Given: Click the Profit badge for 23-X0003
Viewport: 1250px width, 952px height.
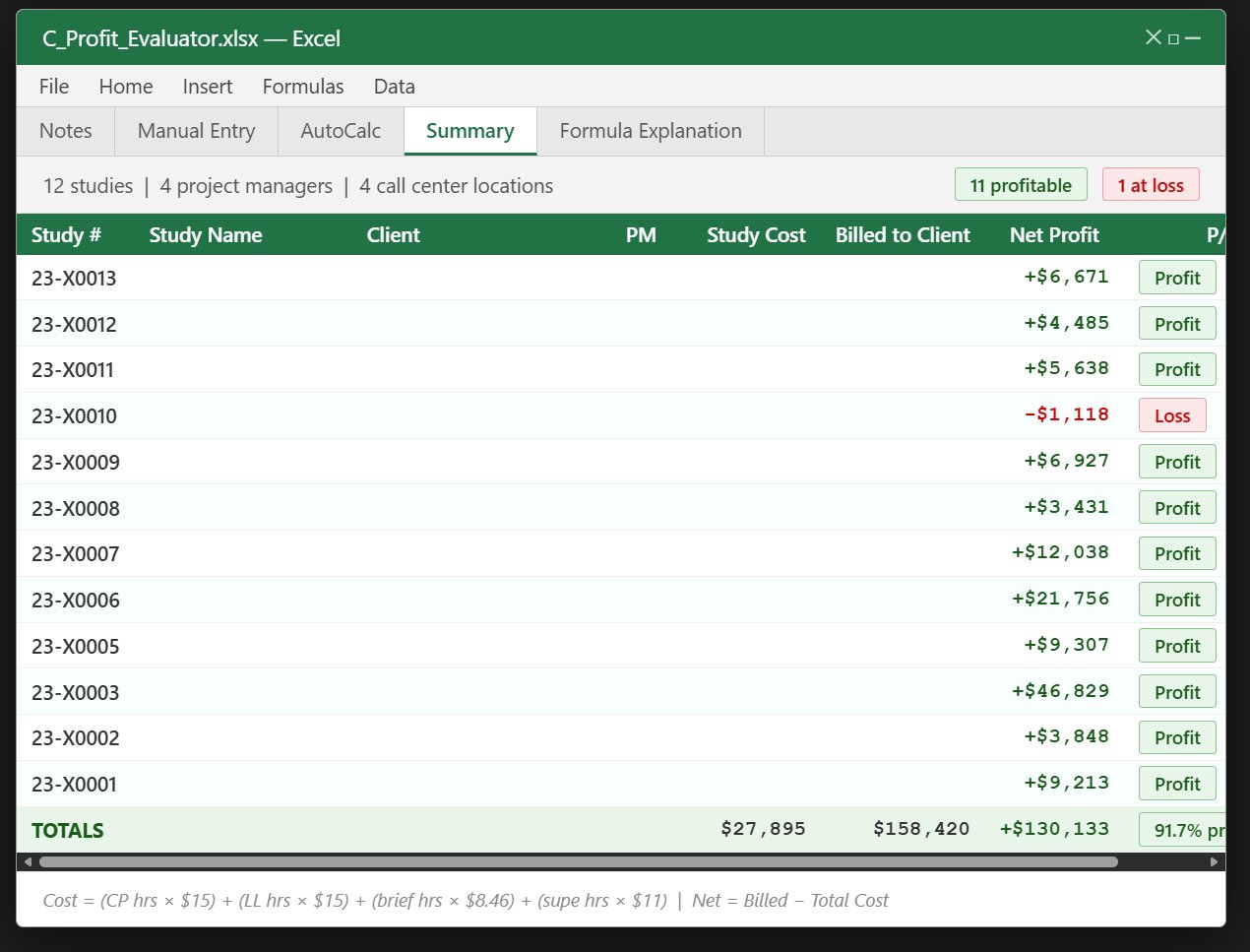Looking at the screenshot, I should [x=1177, y=692].
